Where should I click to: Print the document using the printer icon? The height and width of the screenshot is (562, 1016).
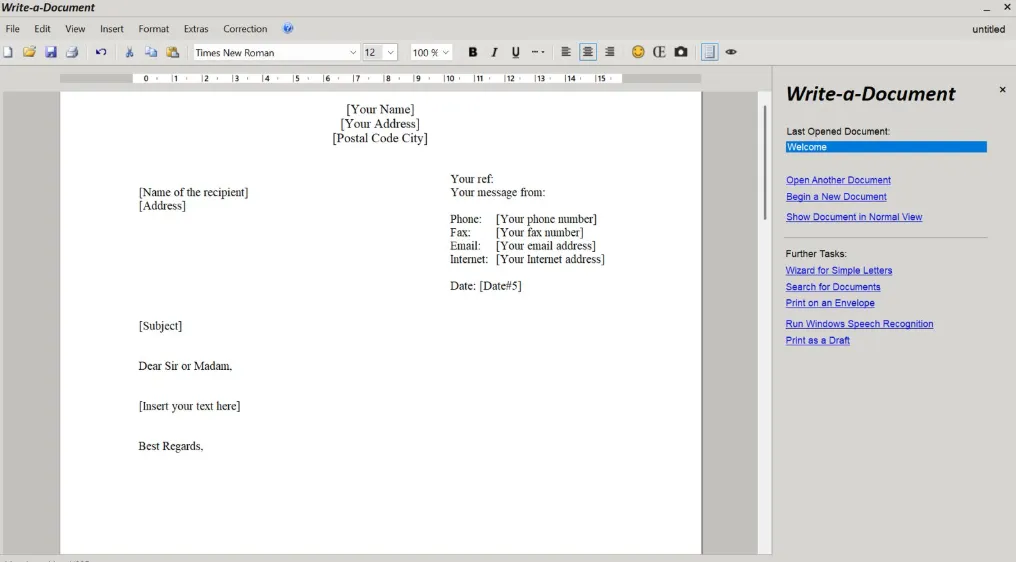[72, 52]
